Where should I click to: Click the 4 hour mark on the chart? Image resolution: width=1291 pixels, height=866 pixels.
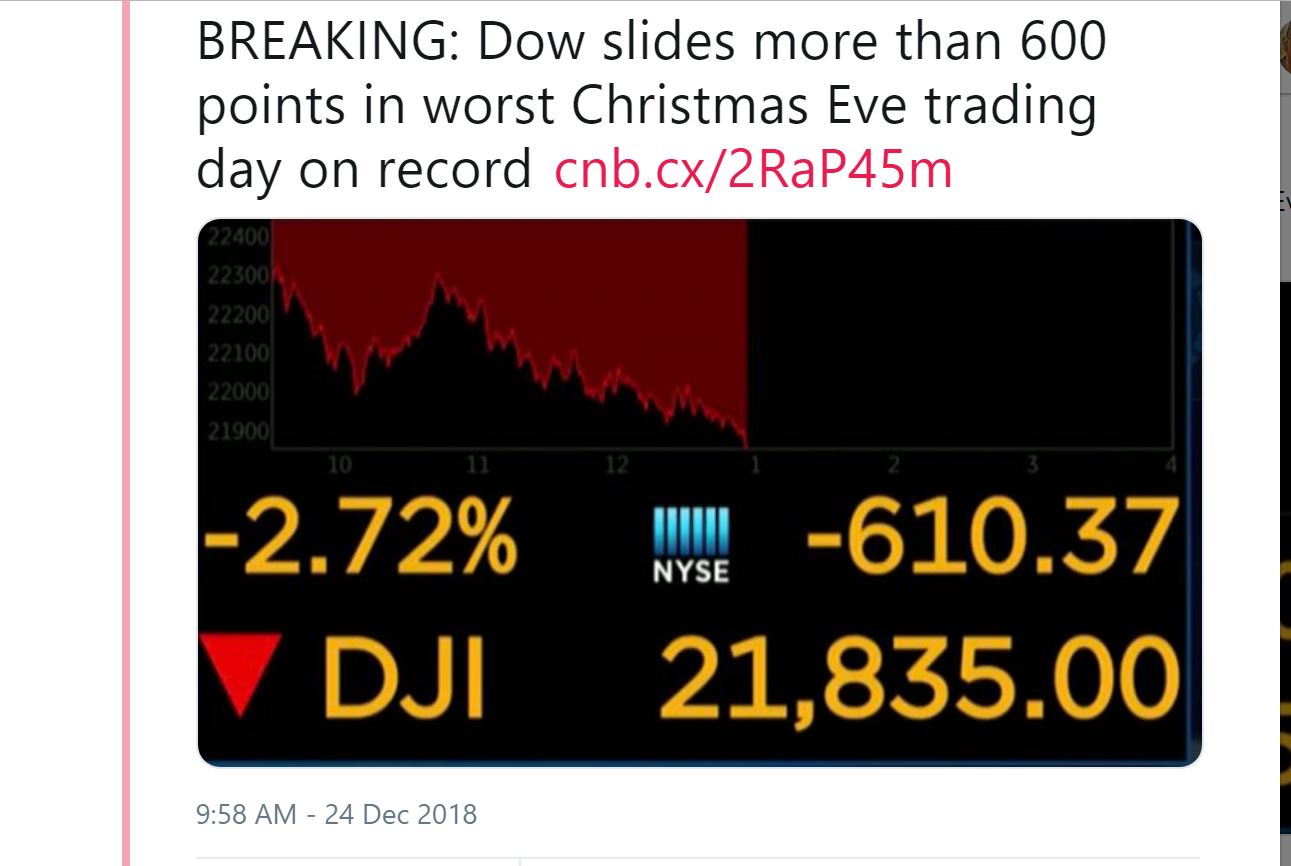(1170, 464)
